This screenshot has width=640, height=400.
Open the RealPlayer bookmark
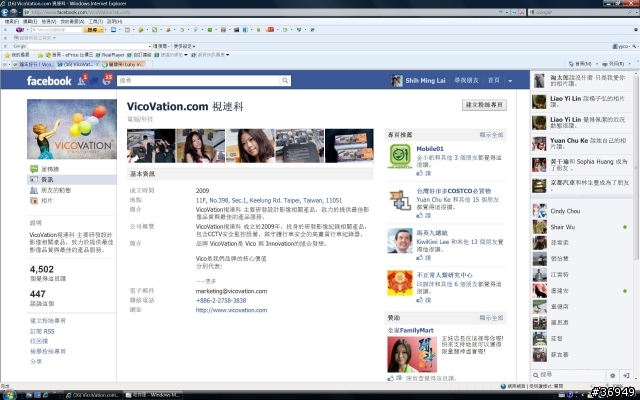[x=110, y=55]
